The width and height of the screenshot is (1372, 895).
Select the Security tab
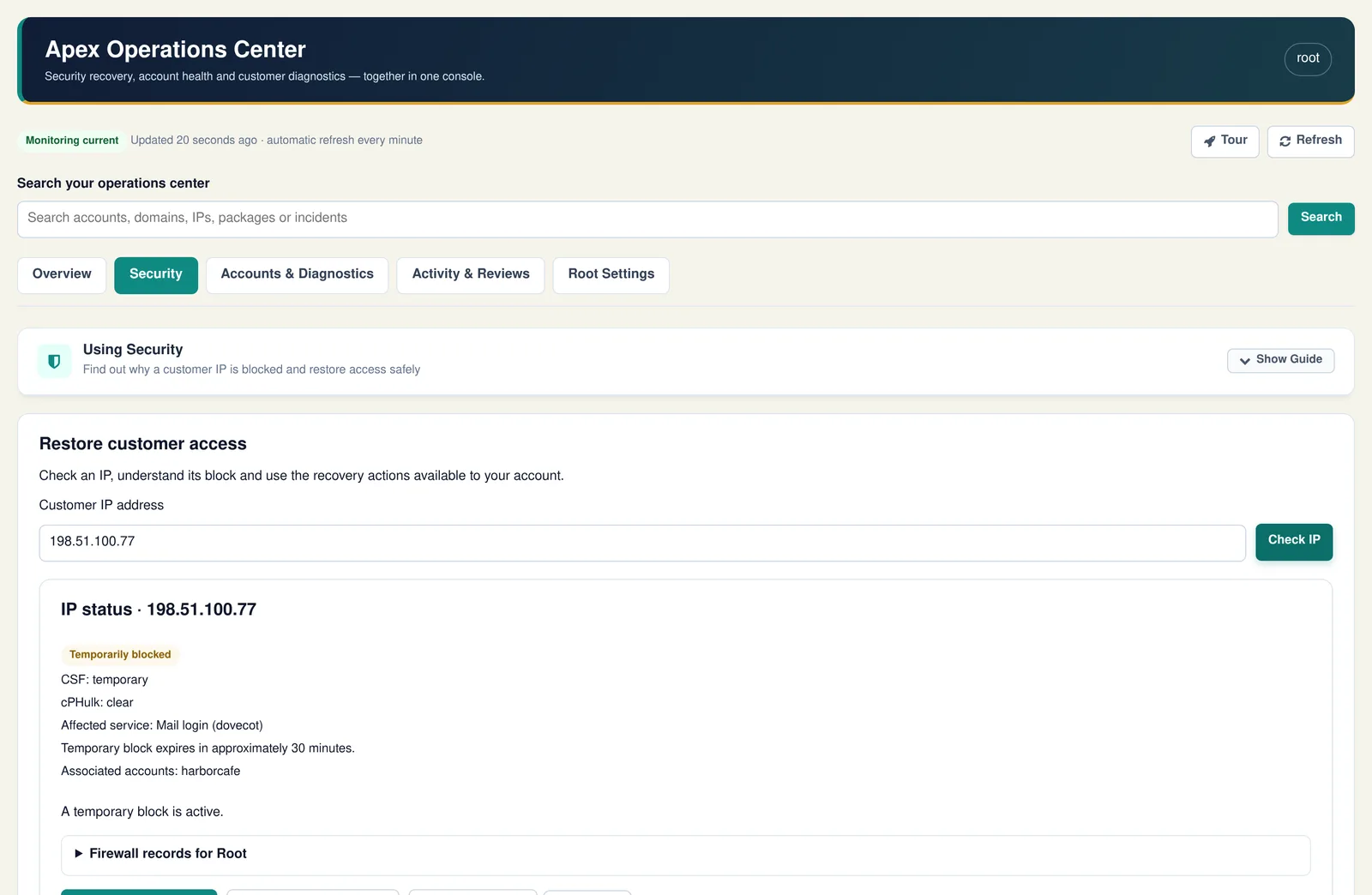156,274
